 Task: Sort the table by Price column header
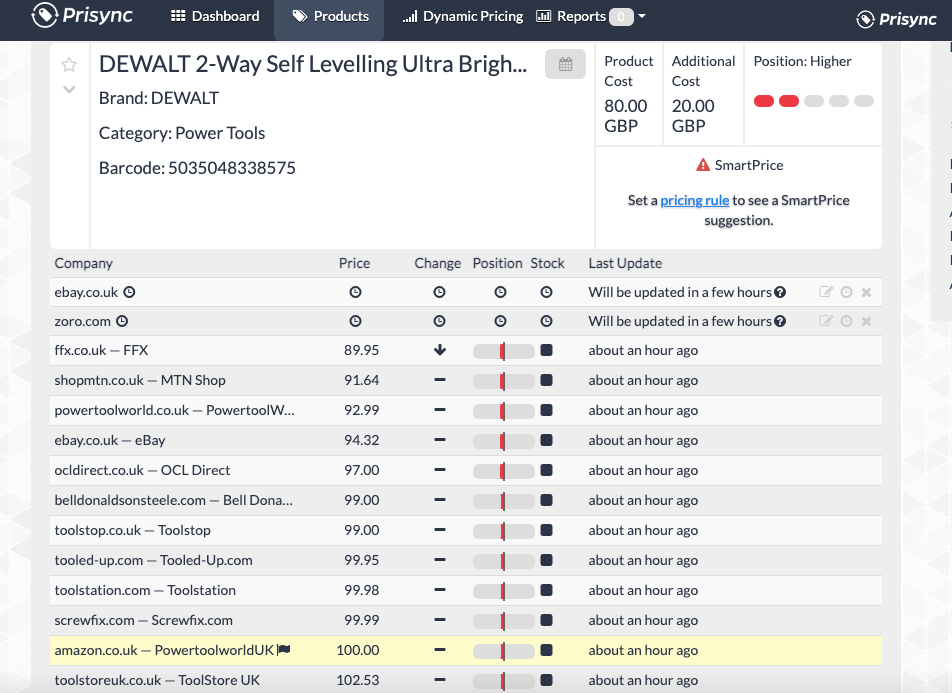(354, 263)
